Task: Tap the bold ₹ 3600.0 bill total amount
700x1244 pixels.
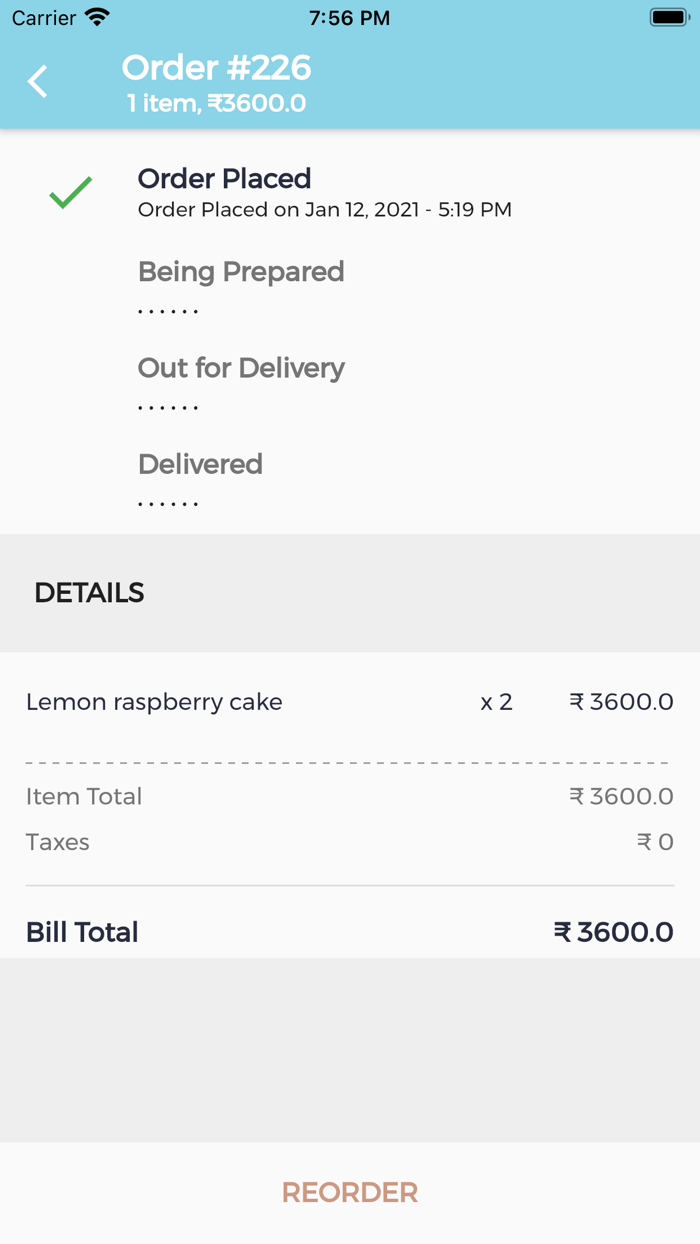Action: (x=613, y=932)
